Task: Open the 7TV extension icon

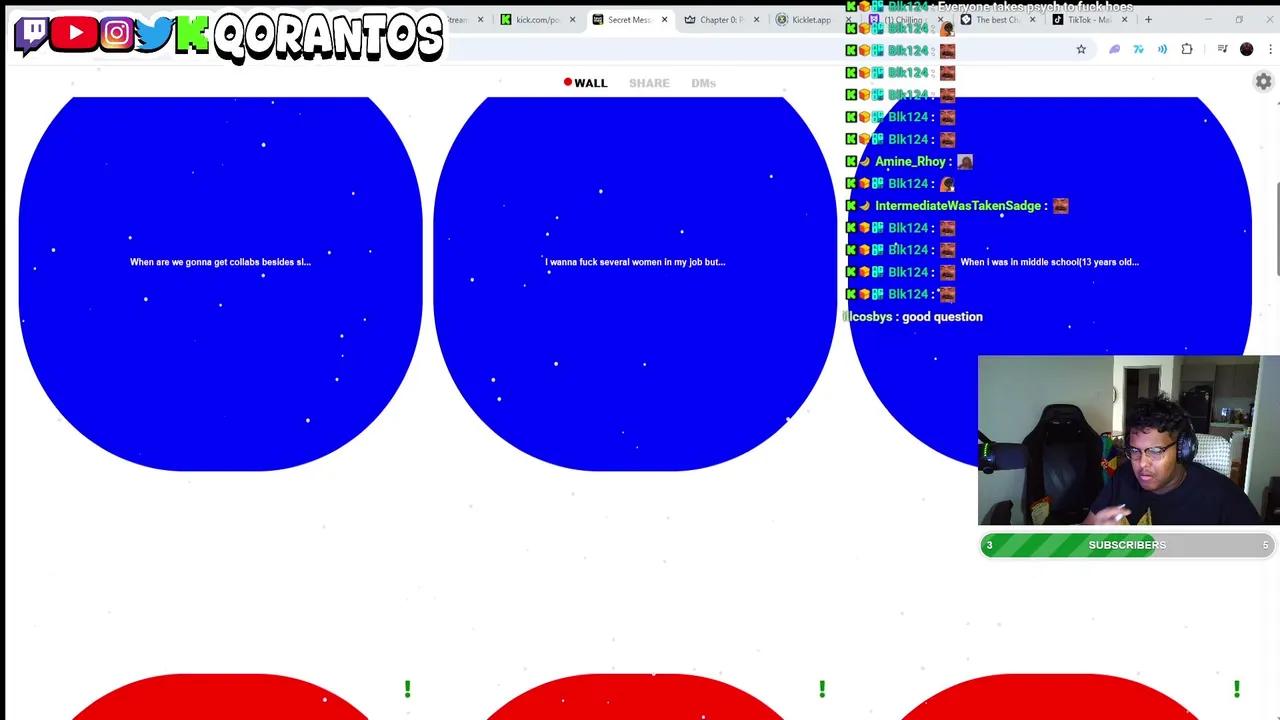Action: (1138, 49)
